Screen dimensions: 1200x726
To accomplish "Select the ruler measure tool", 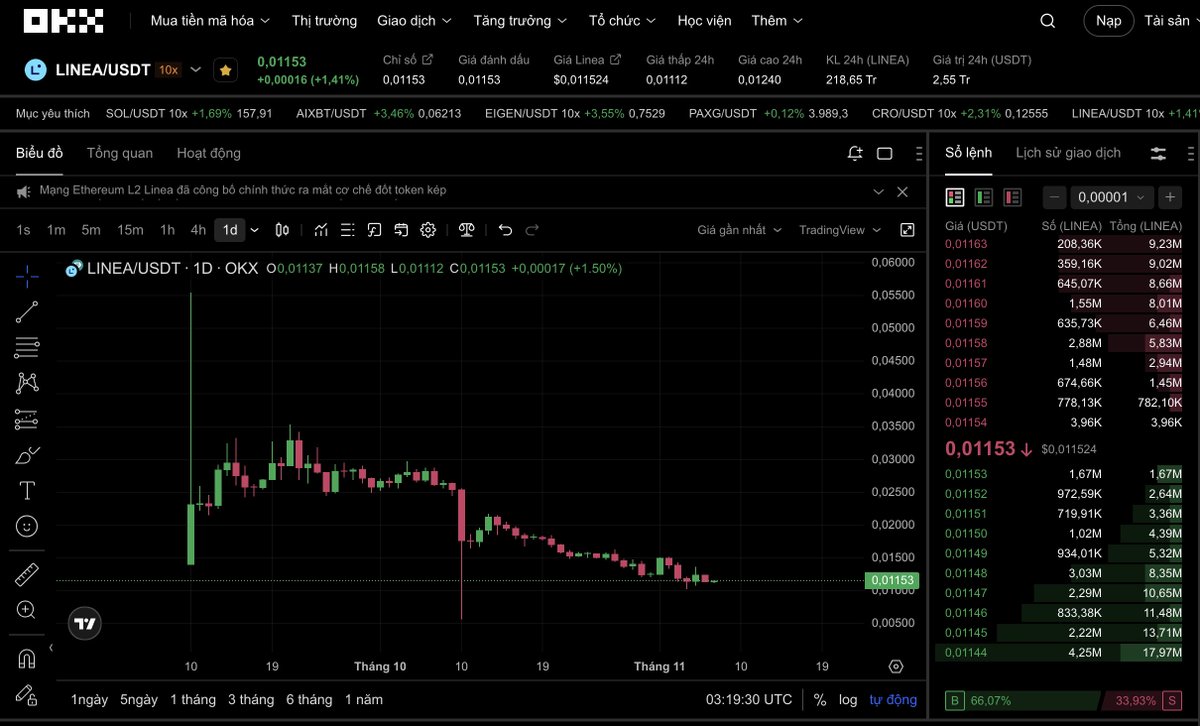I will pos(27,574).
